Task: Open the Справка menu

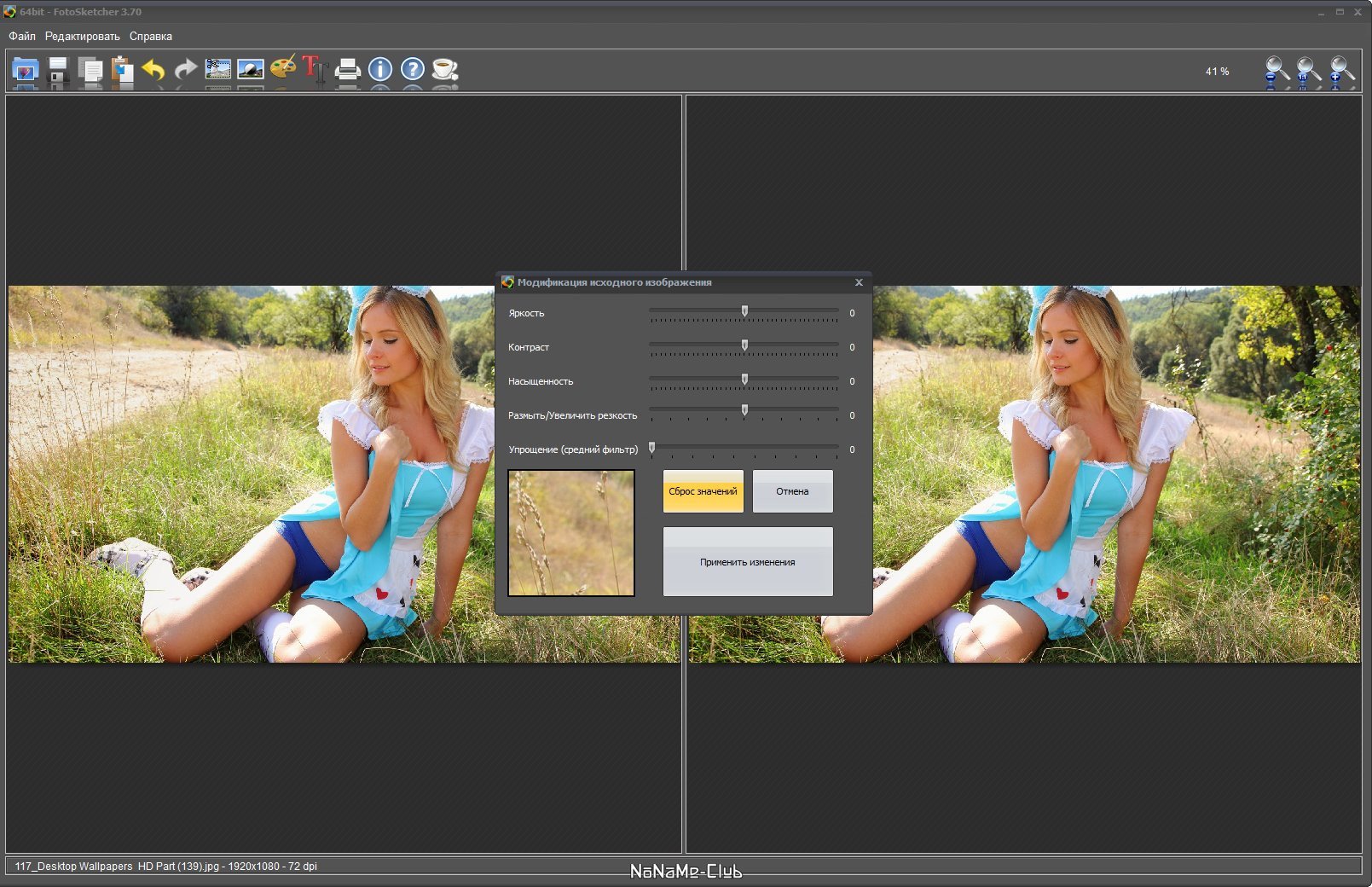Action: point(151,36)
